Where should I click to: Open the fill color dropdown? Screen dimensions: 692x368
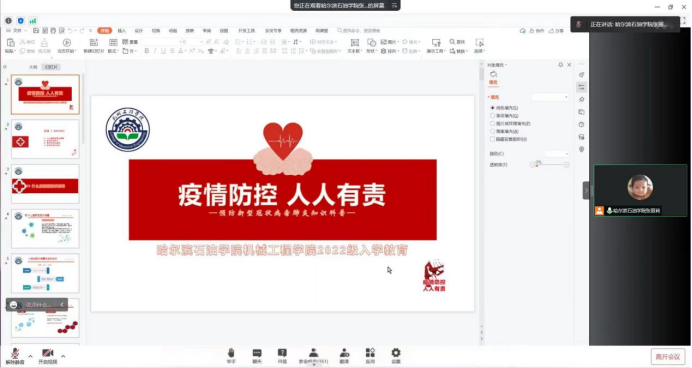click(556, 154)
